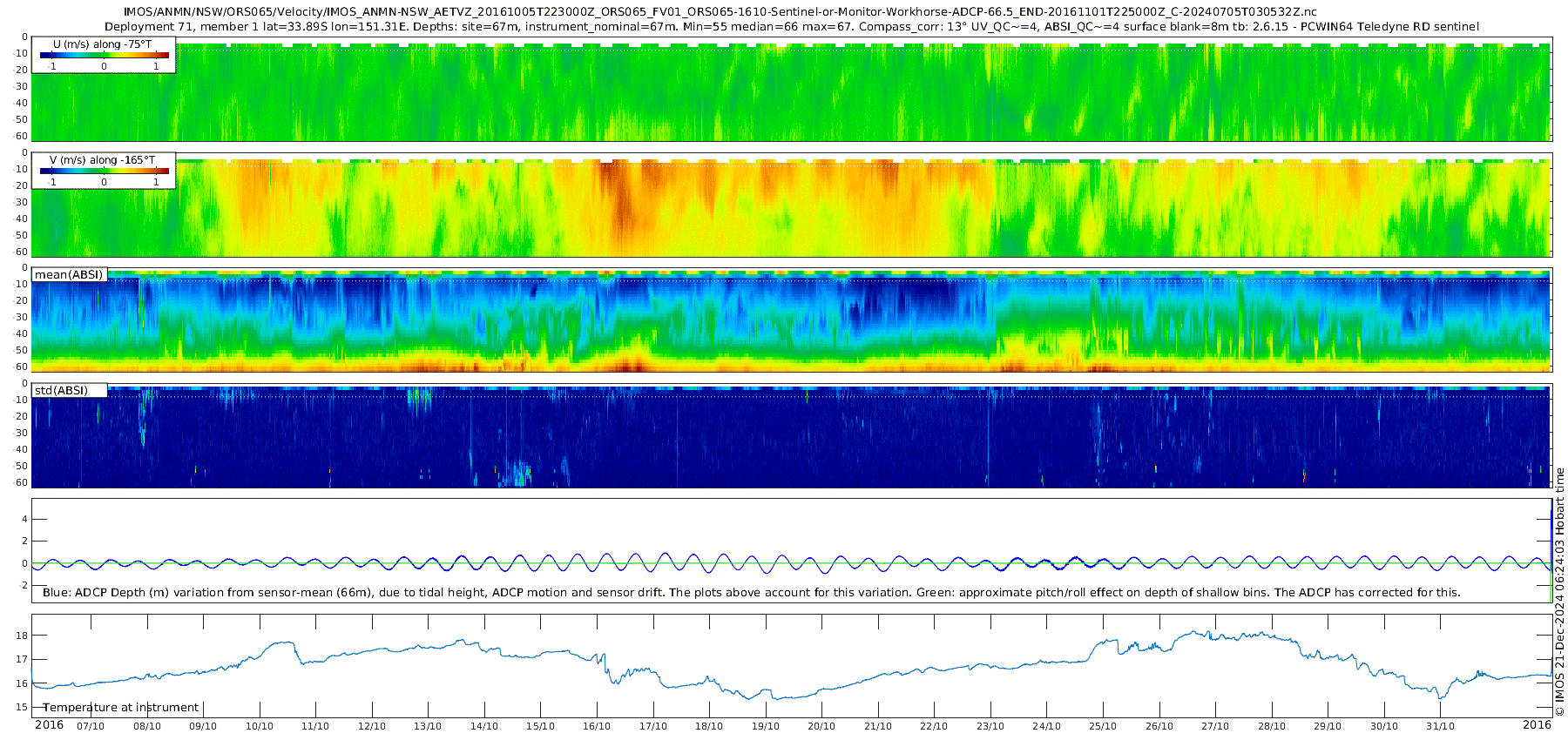Click the 25/10 date tick label
This screenshot has height=740, width=1568.
[1103, 726]
